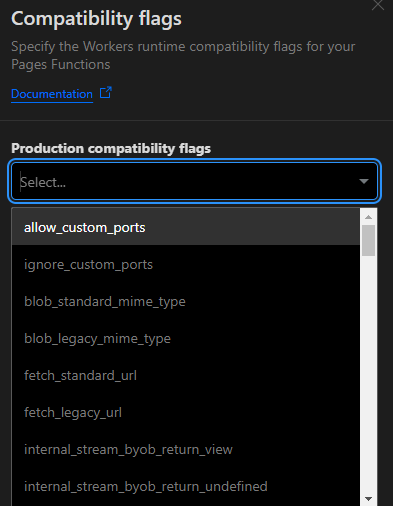The image size is (393, 506).
Task: Collapse the flags dropdown arrow
Action: pos(364,181)
